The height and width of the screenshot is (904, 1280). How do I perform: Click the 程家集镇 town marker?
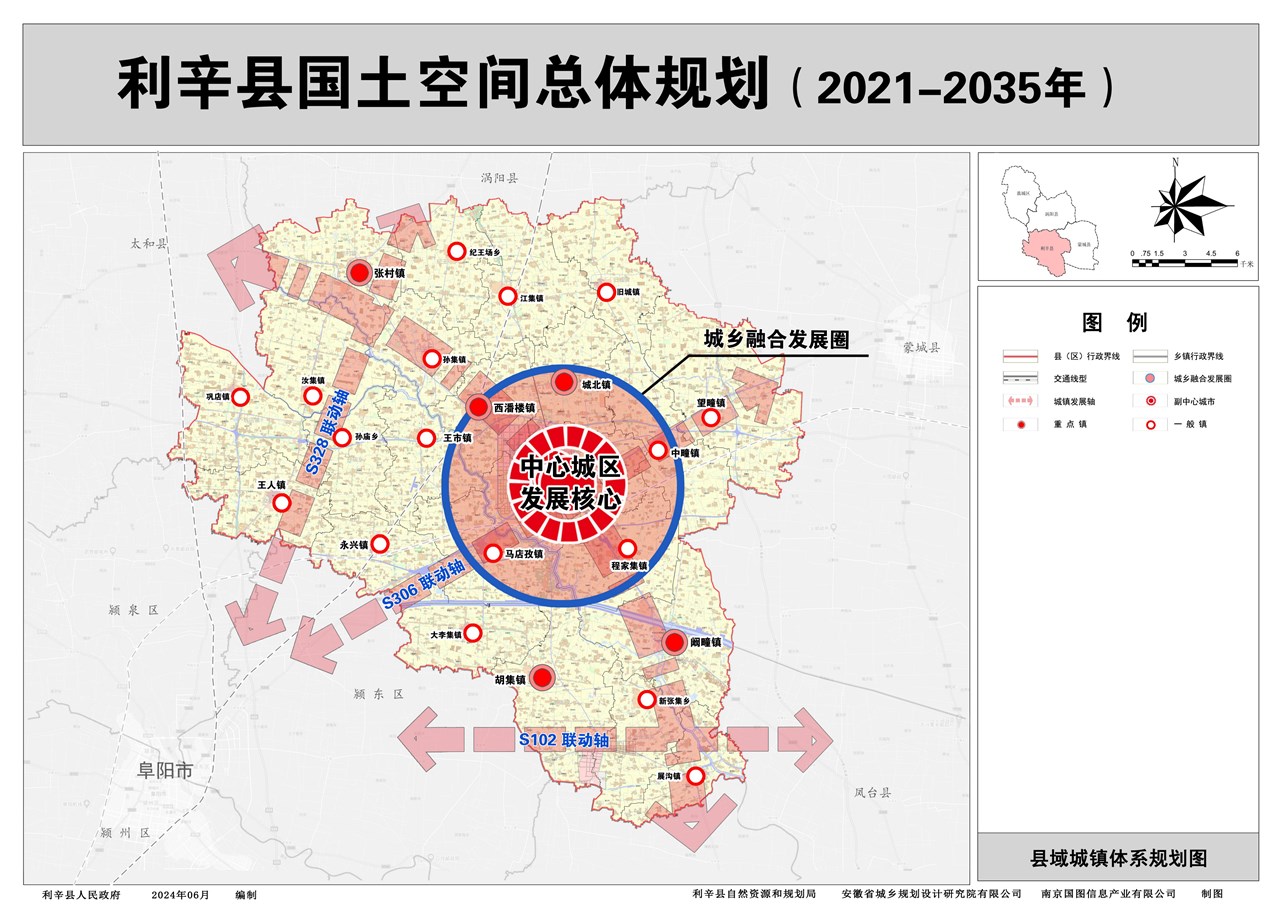click(628, 549)
